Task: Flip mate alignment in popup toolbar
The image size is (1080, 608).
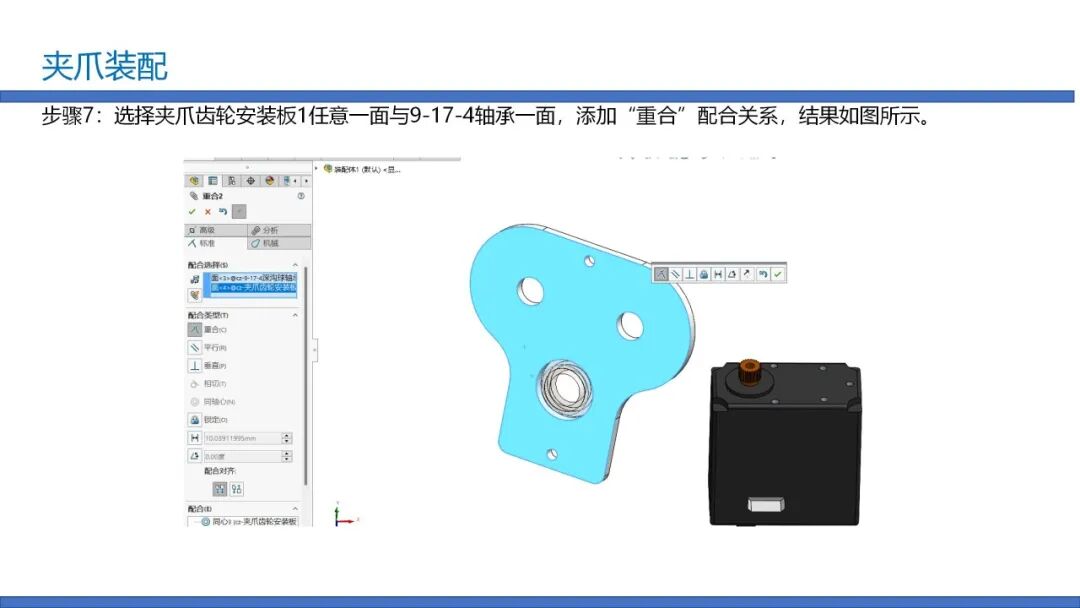Action: click(x=747, y=274)
